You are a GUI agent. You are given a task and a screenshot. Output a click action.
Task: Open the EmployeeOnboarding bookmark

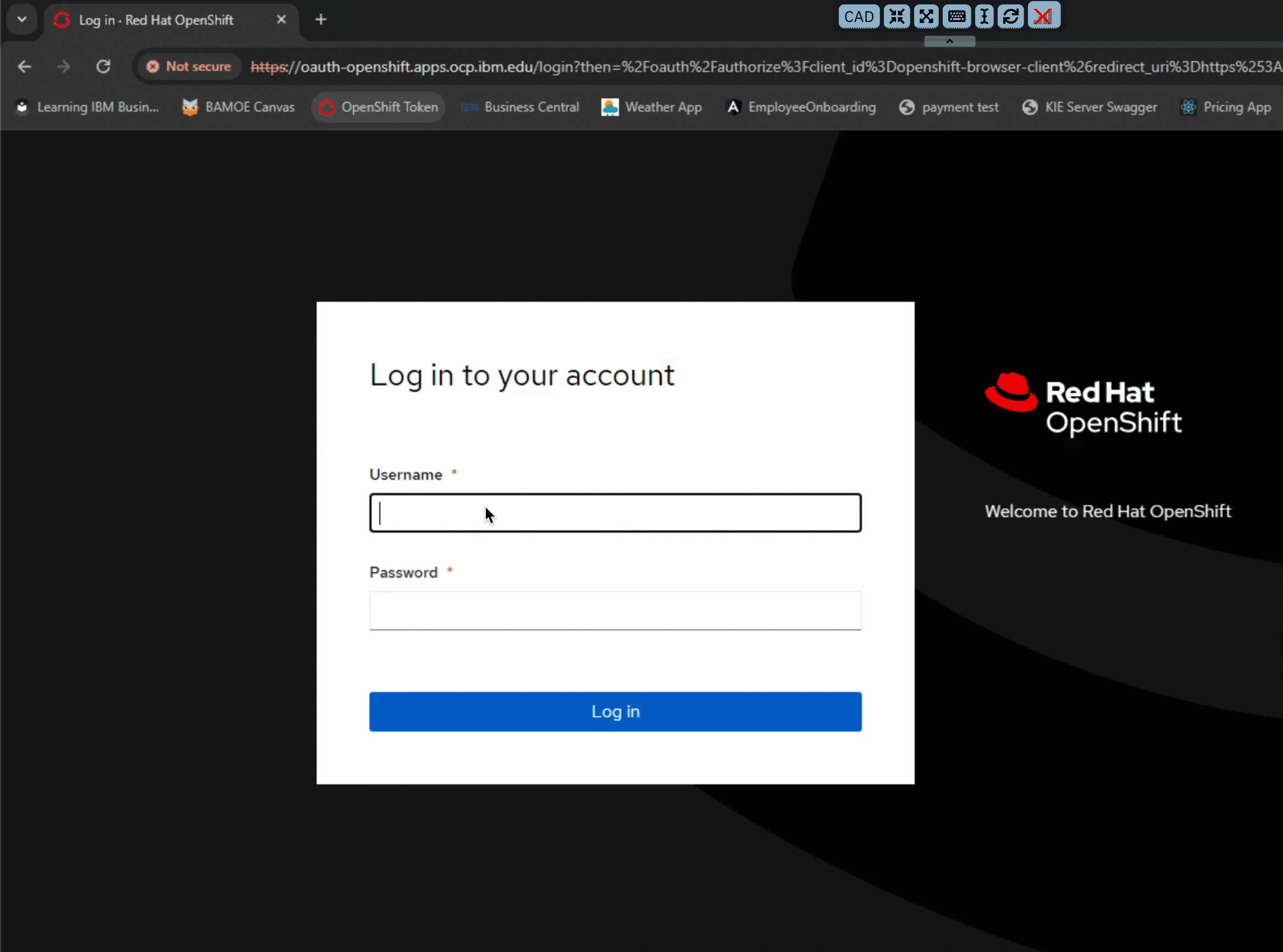coord(800,107)
